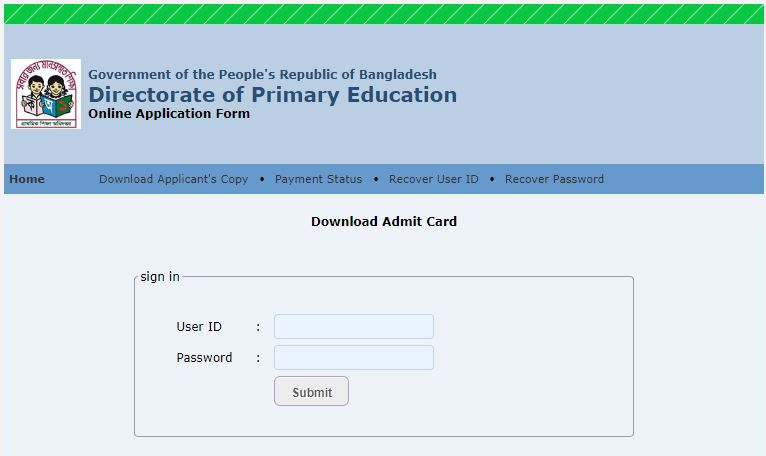Focus the User ID input field
This screenshot has width=766, height=456.
pyautogui.click(x=353, y=327)
